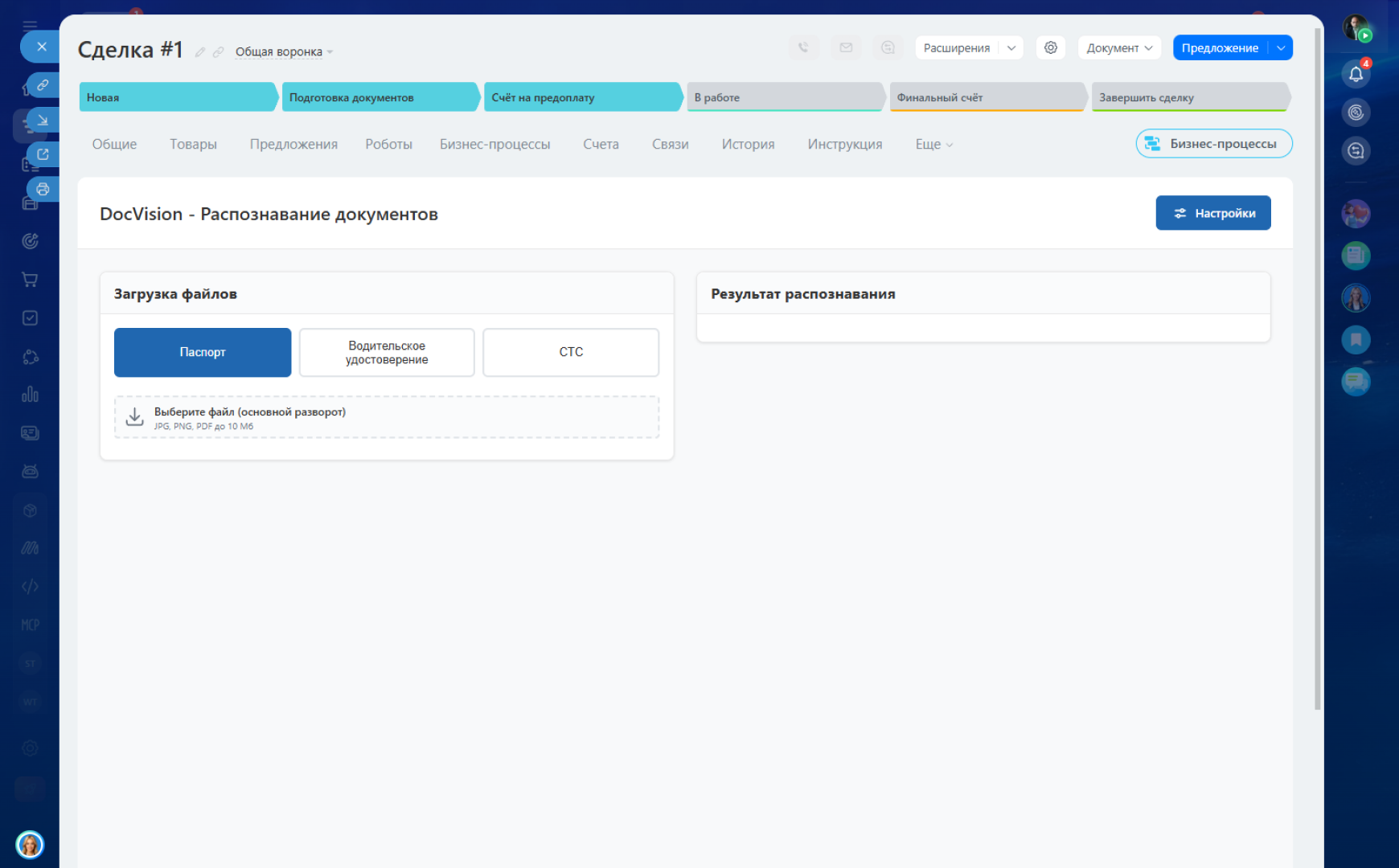The height and width of the screenshot is (868, 1399).
Task: Select the СТС document type
Action: tap(571, 352)
